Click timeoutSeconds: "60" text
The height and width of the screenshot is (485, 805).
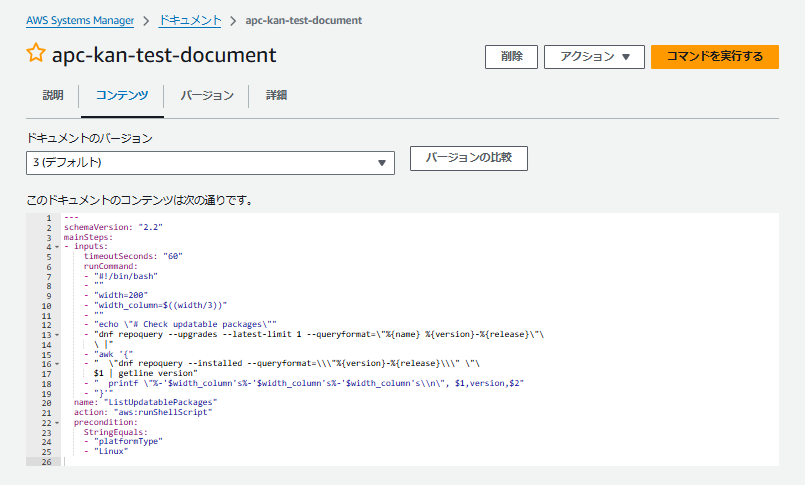(133, 256)
